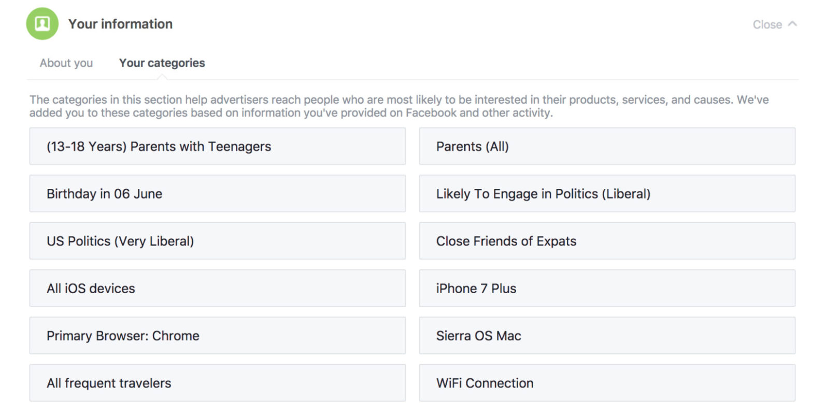The image size is (826, 414).
Task: Choose the Sierra OS Mac category
Action: click(607, 336)
